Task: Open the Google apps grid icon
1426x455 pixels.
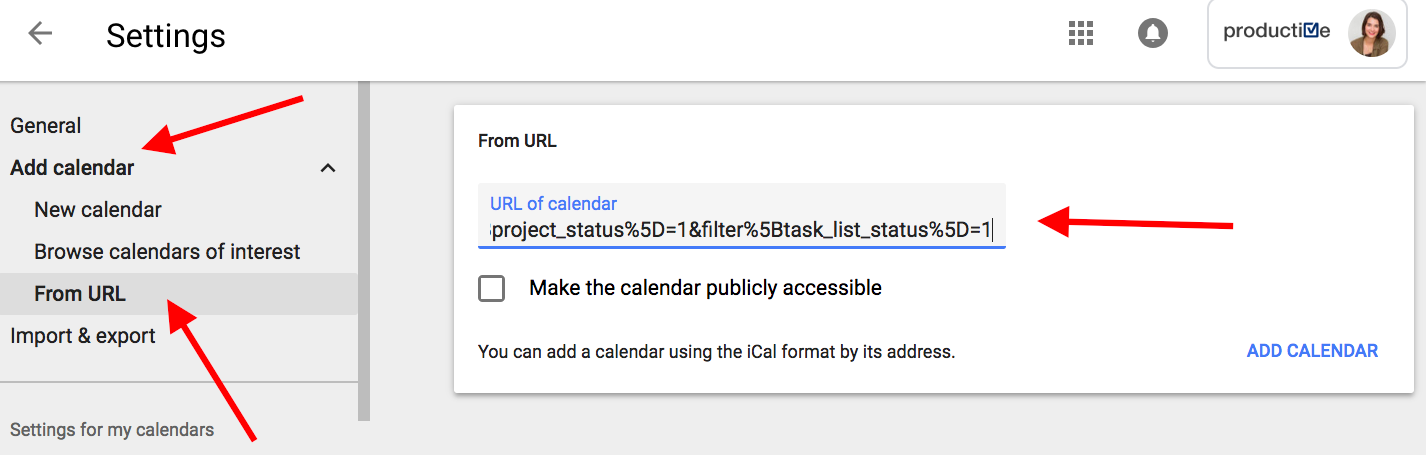Action: pos(1081,33)
